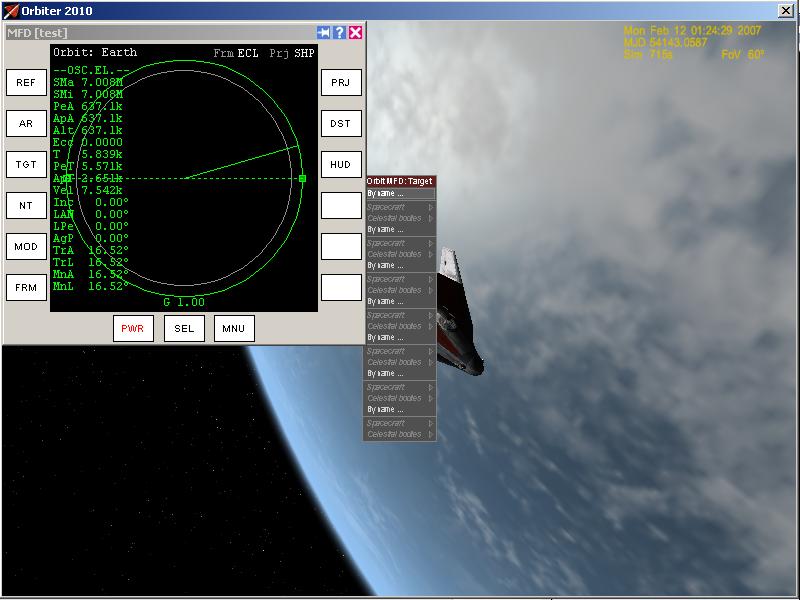Select the AR button on the MFD
Image resolution: width=800 pixels, height=600 pixels.
point(26,123)
